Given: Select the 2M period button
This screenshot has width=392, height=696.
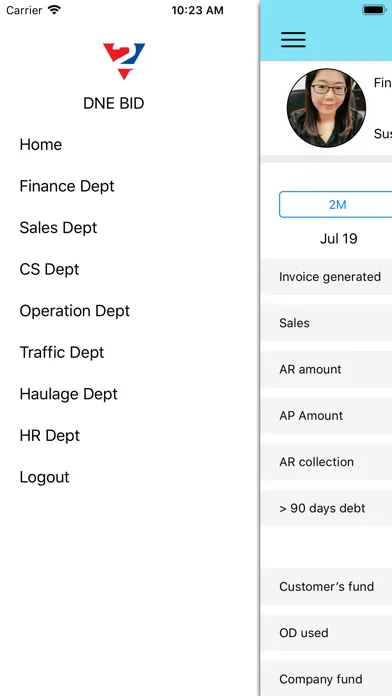Looking at the screenshot, I should tap(336, 205).
